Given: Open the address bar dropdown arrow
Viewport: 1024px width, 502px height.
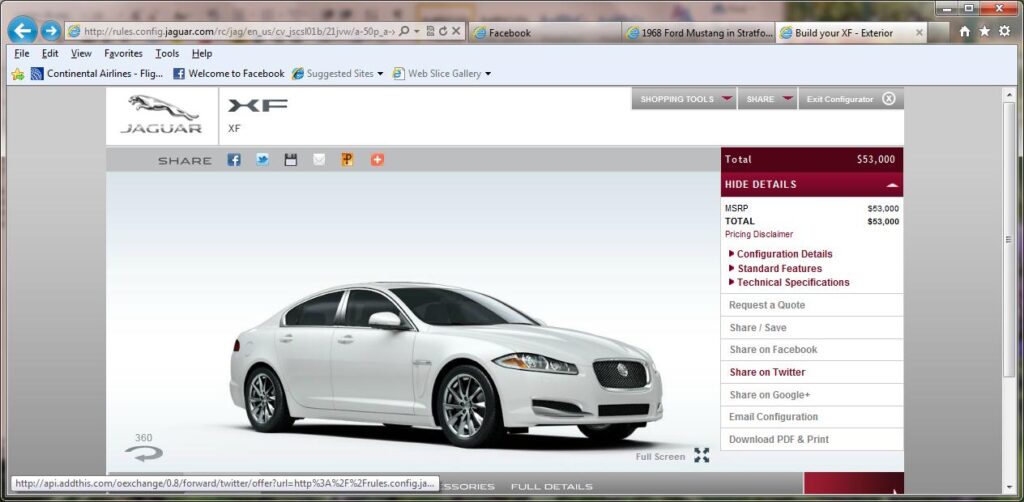Looking at the screenshot, I should click(417, 31).
